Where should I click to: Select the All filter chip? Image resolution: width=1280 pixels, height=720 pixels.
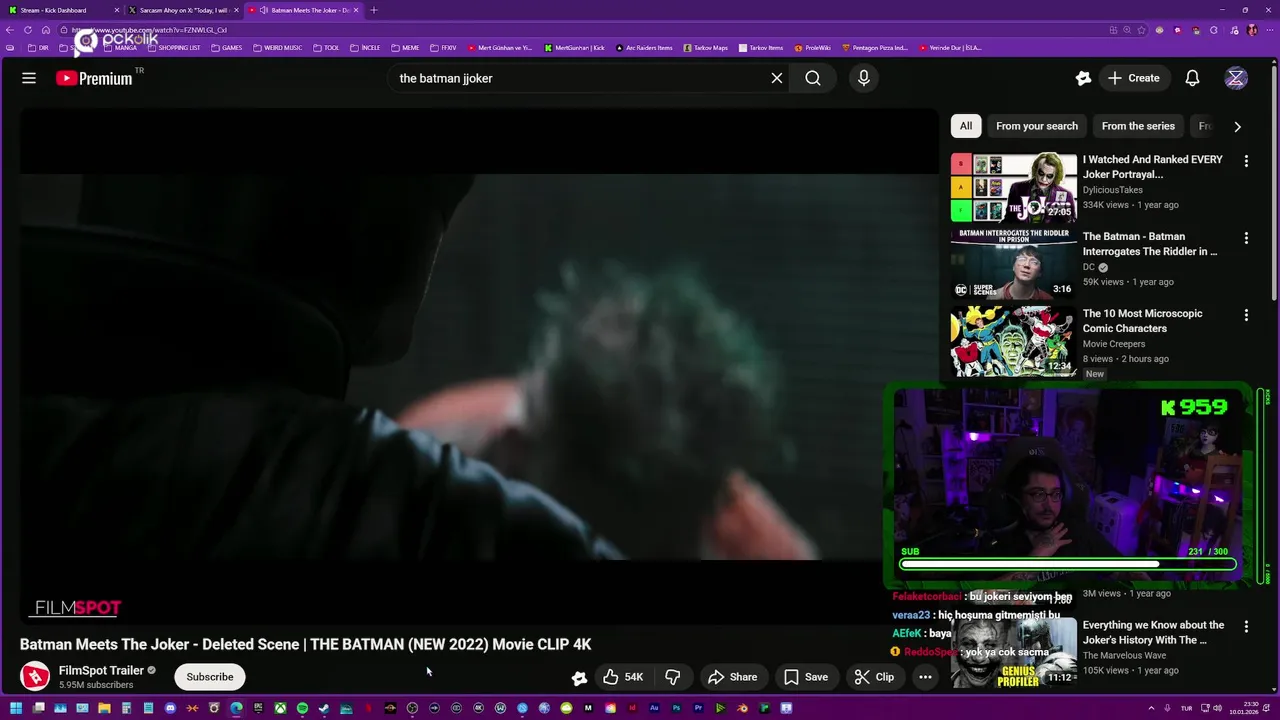(966, 126)
